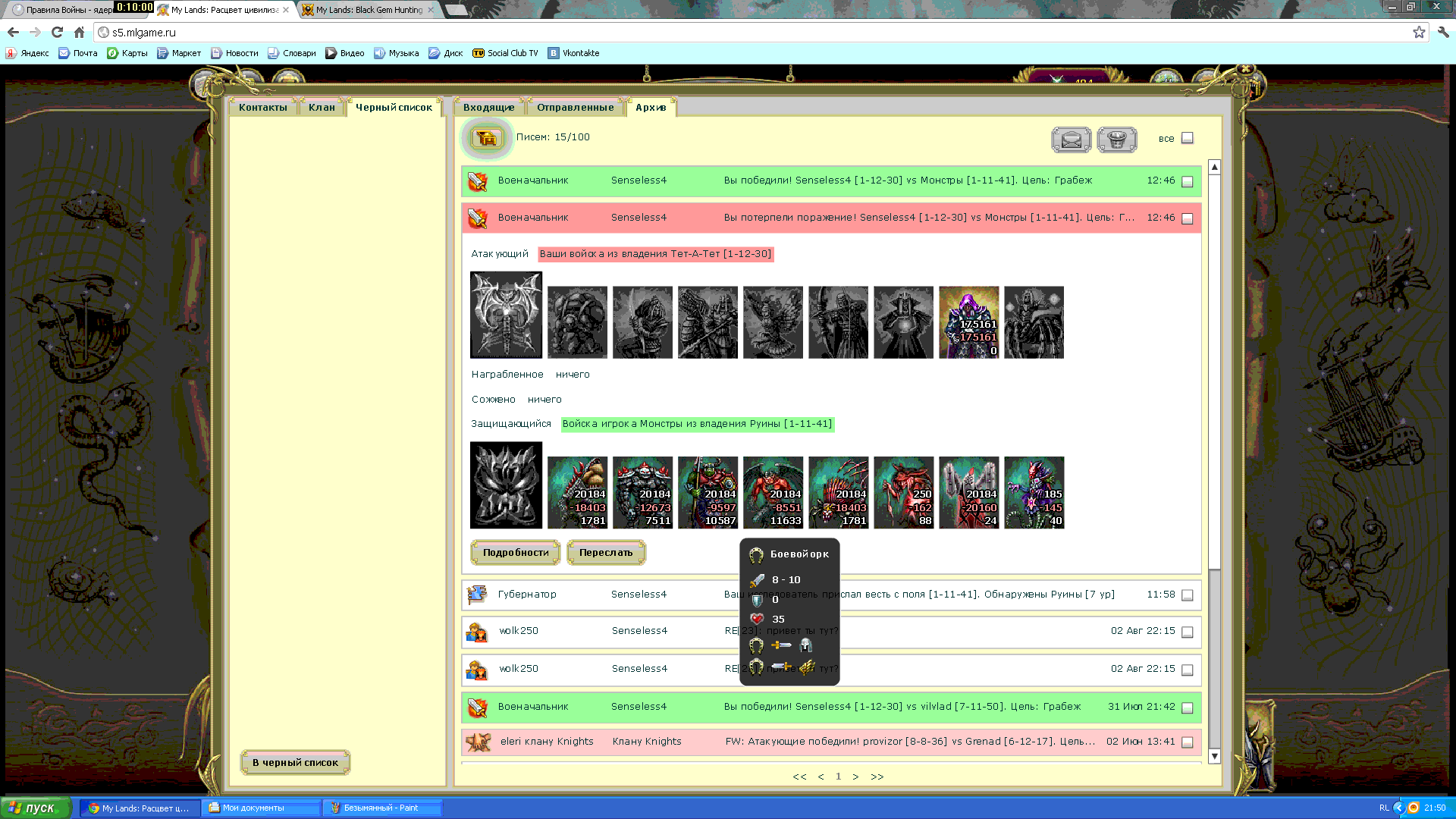Toggle the 'все' select-all checkbox
1456x819 pixels.
click(x=1188, y=138)
